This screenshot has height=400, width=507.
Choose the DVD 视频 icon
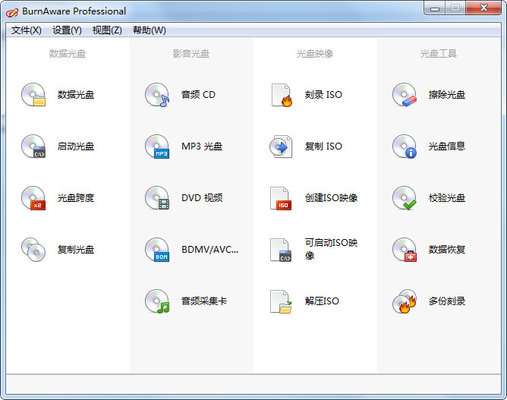[x=157, y=198]
